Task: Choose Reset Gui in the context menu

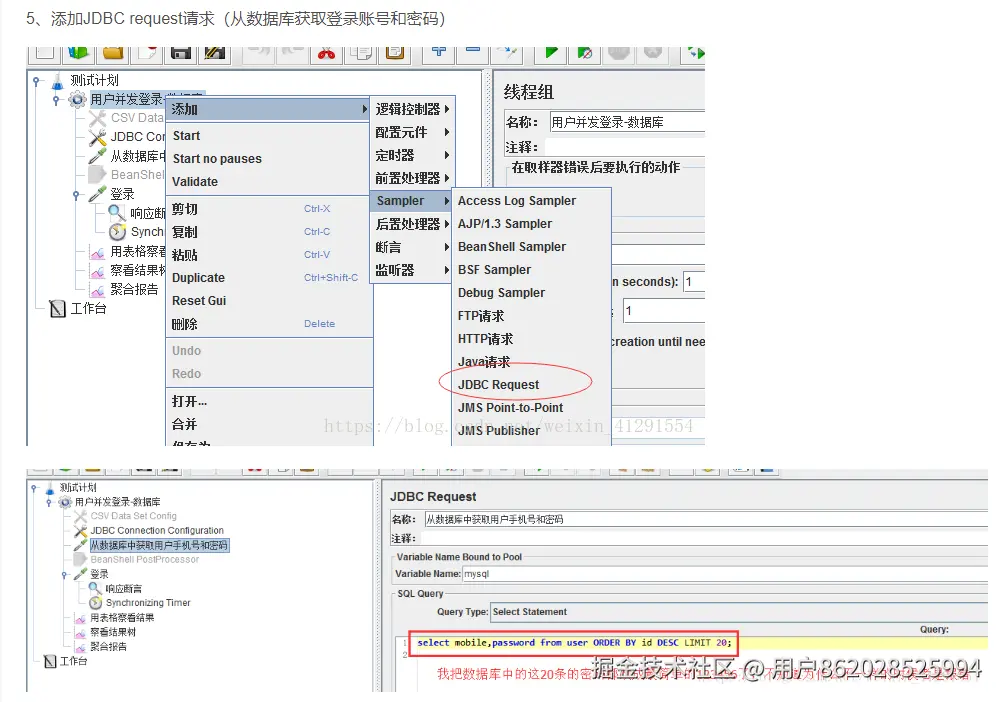Action: (268, 301)
